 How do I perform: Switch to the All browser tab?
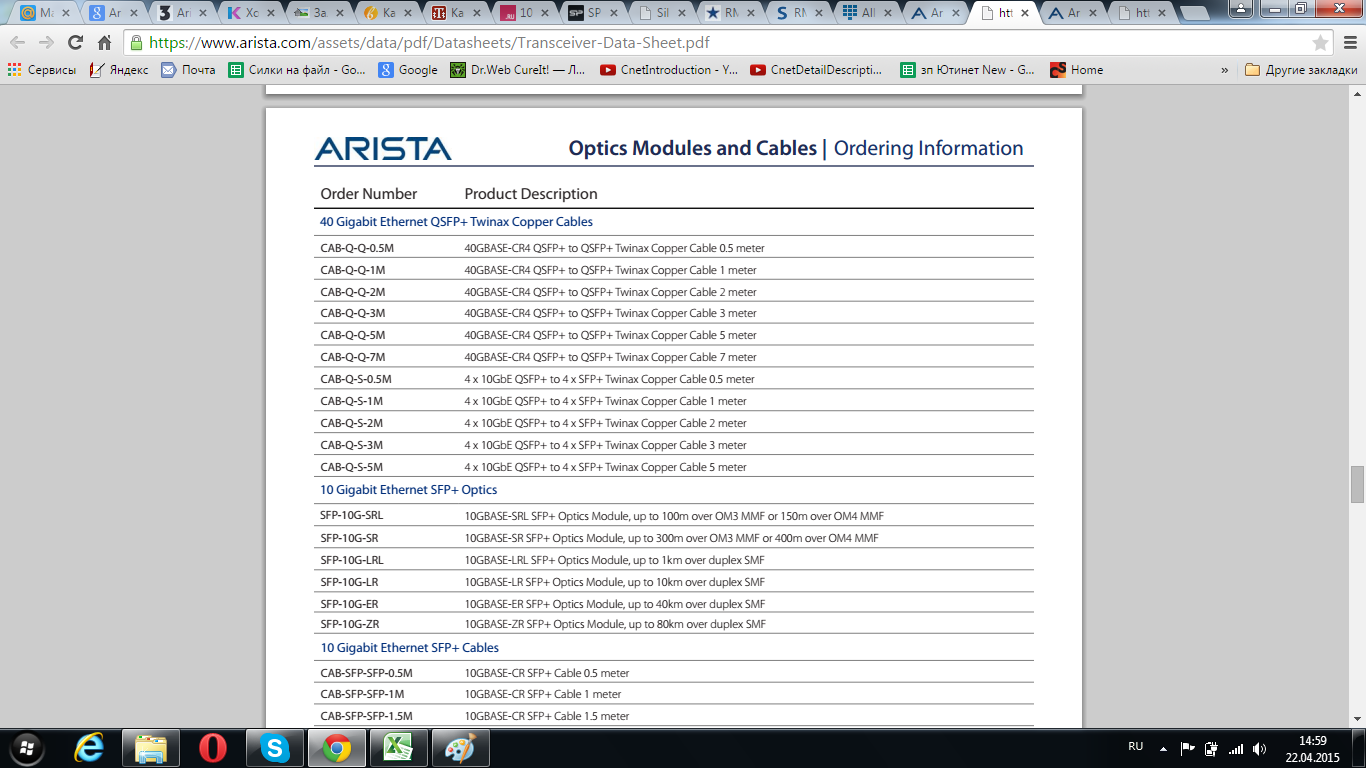[x=862, y=13]
